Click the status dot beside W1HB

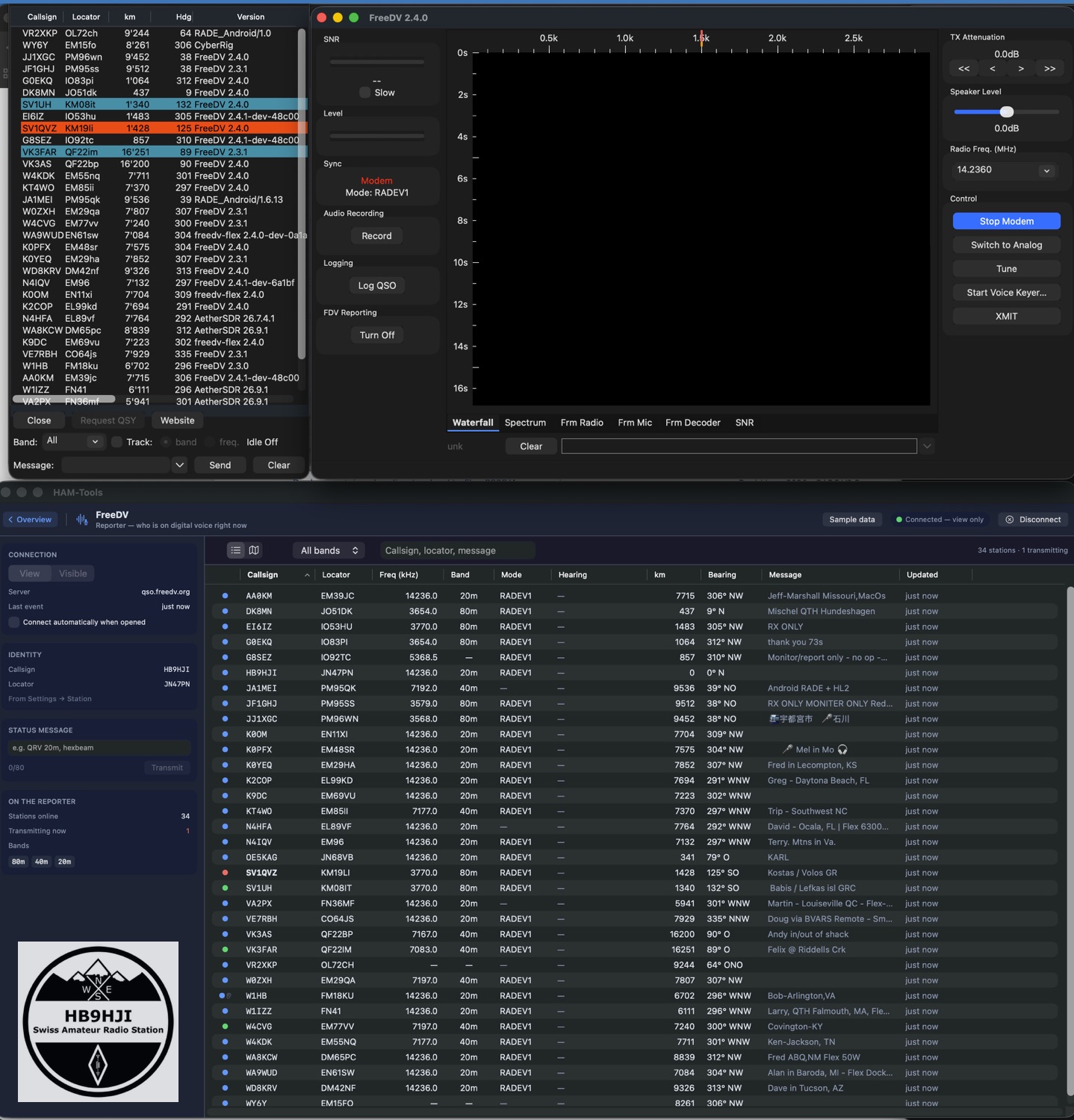tap(223, 995)
